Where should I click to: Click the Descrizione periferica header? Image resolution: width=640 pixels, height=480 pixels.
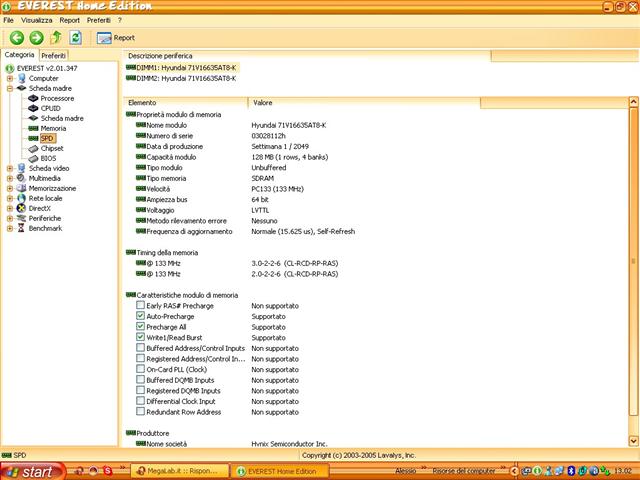click(307, 56)
